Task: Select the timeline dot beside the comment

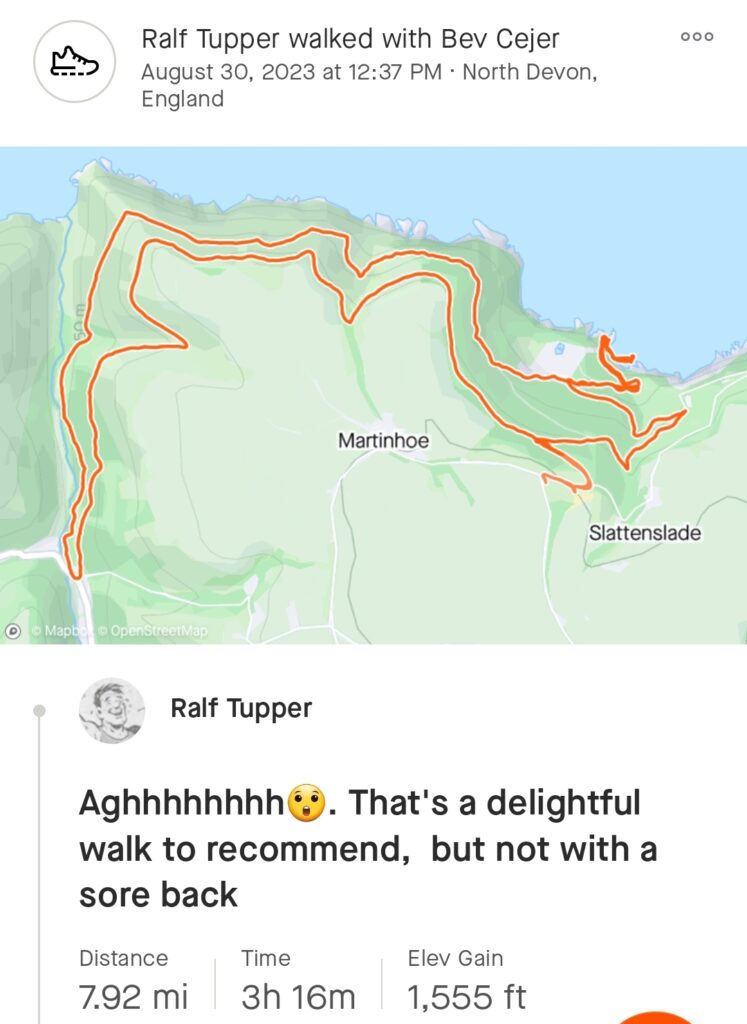Action: click(39, 711)
